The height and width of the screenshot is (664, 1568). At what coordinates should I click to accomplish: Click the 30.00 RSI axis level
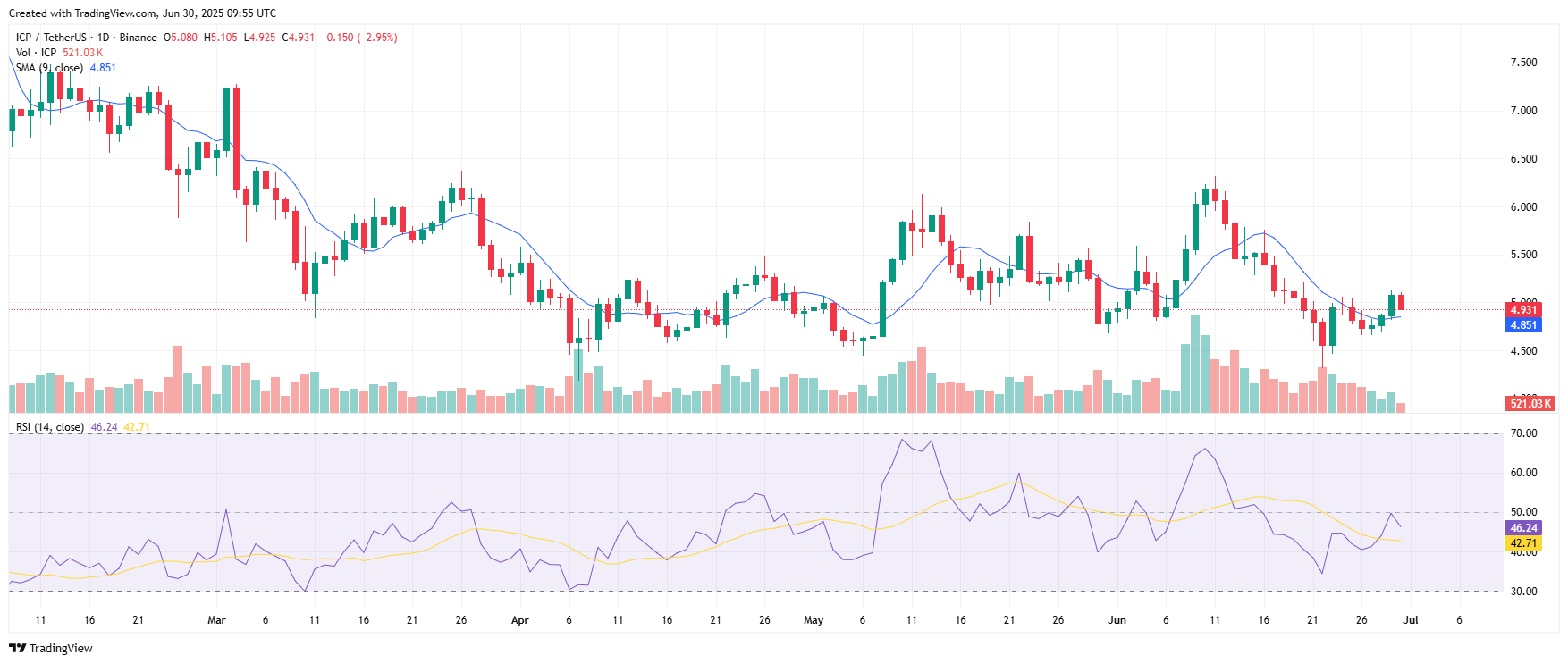[x=1523, y=592]
